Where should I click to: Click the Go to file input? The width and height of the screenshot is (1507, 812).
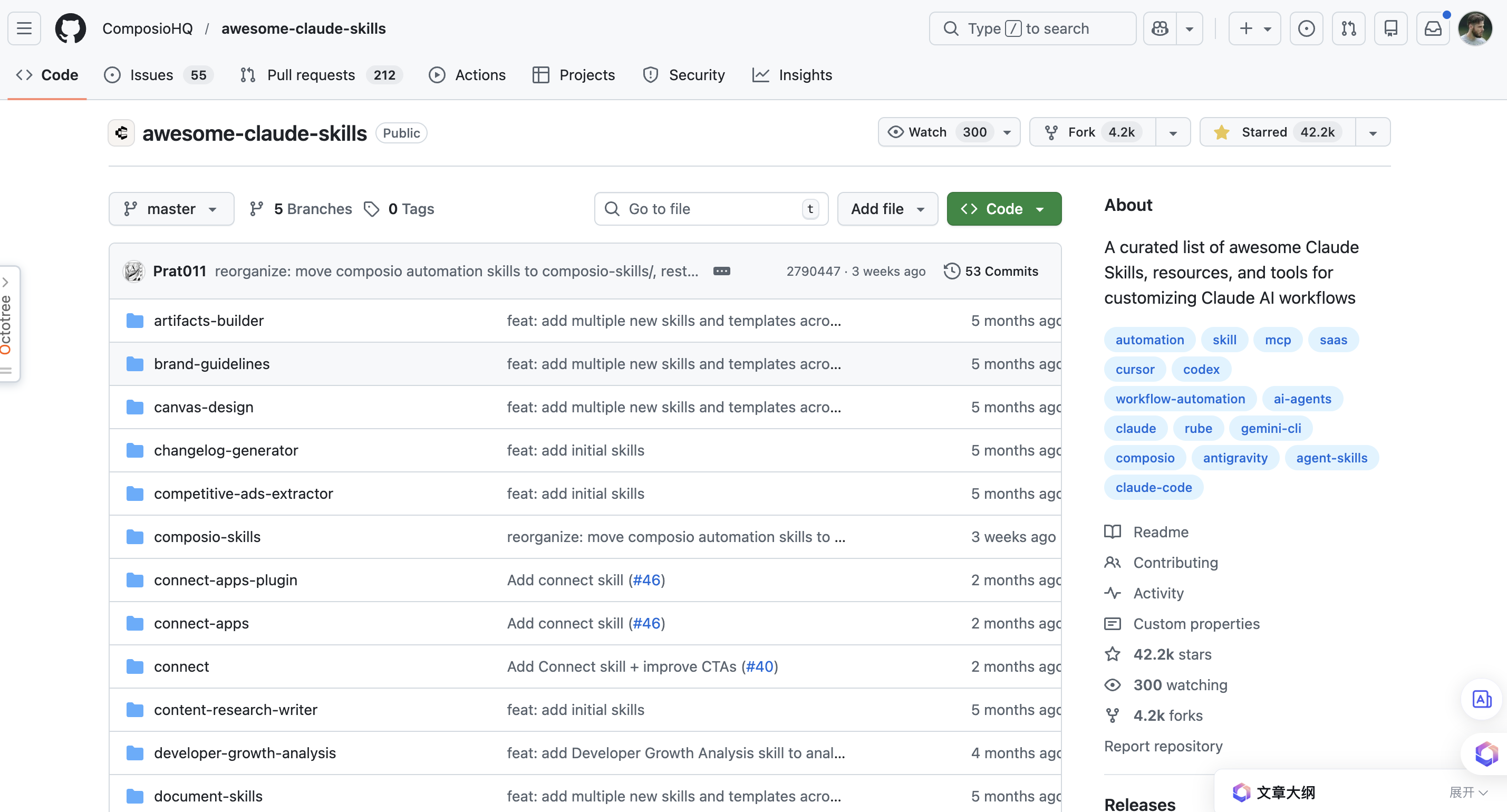(711, 209)
